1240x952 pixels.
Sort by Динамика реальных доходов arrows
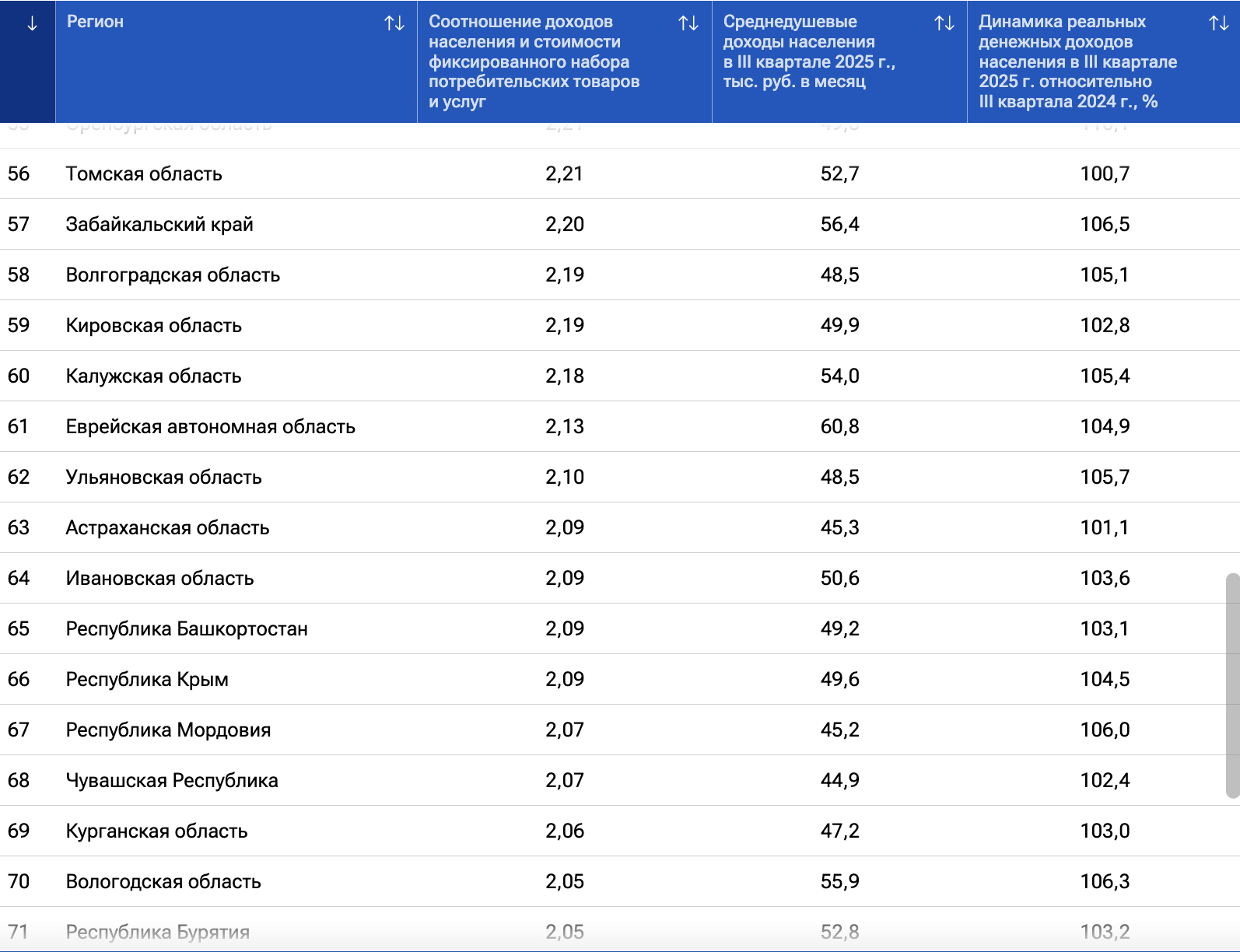(x=1219, y=24)
